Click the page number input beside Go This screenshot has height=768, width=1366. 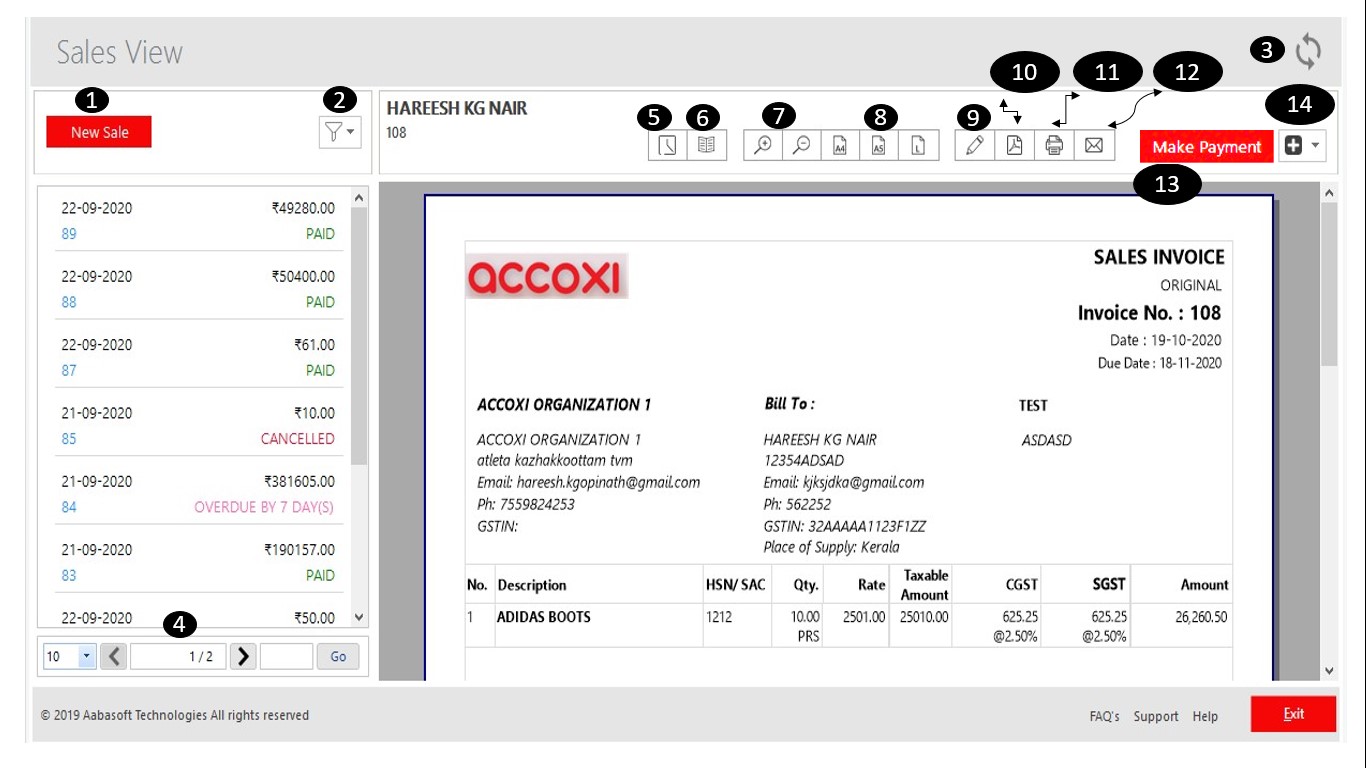click(x=286, y=657)
